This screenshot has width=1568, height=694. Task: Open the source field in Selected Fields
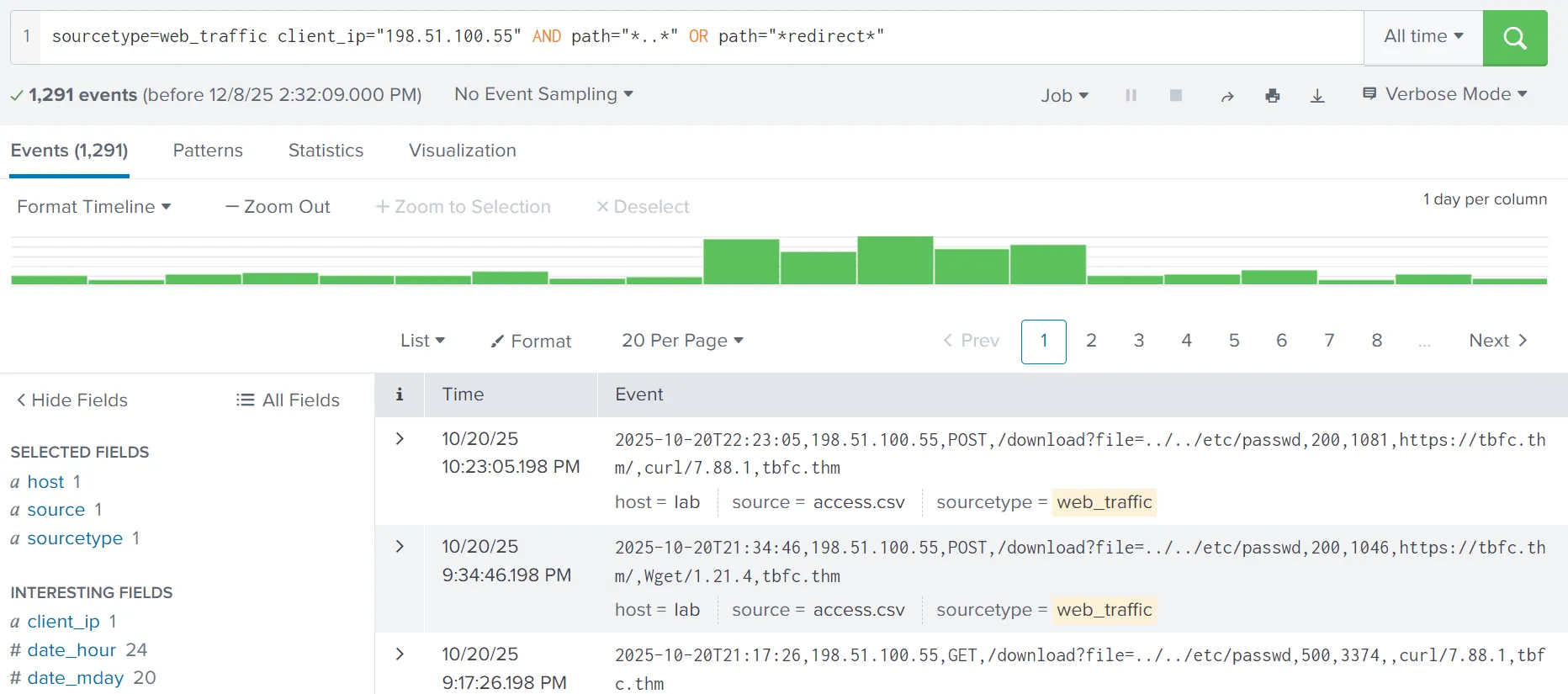[x=56, y=510]
